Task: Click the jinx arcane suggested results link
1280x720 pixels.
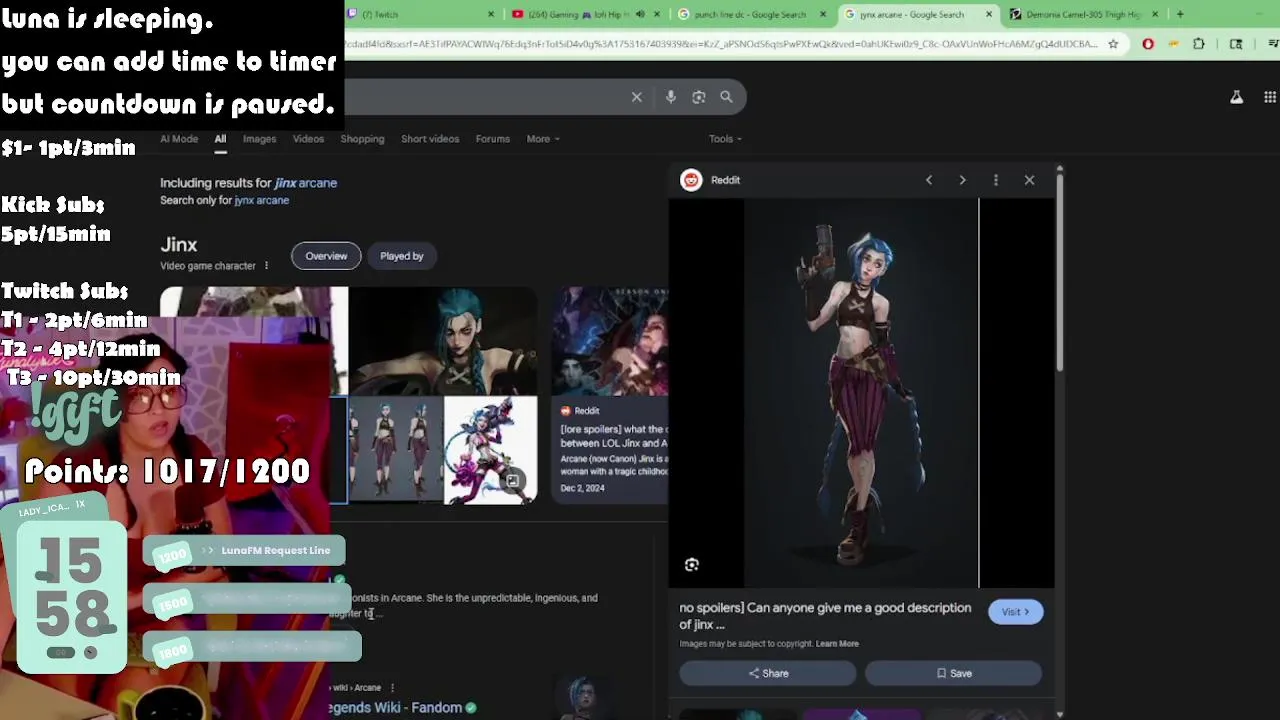Action: point(305,183)
